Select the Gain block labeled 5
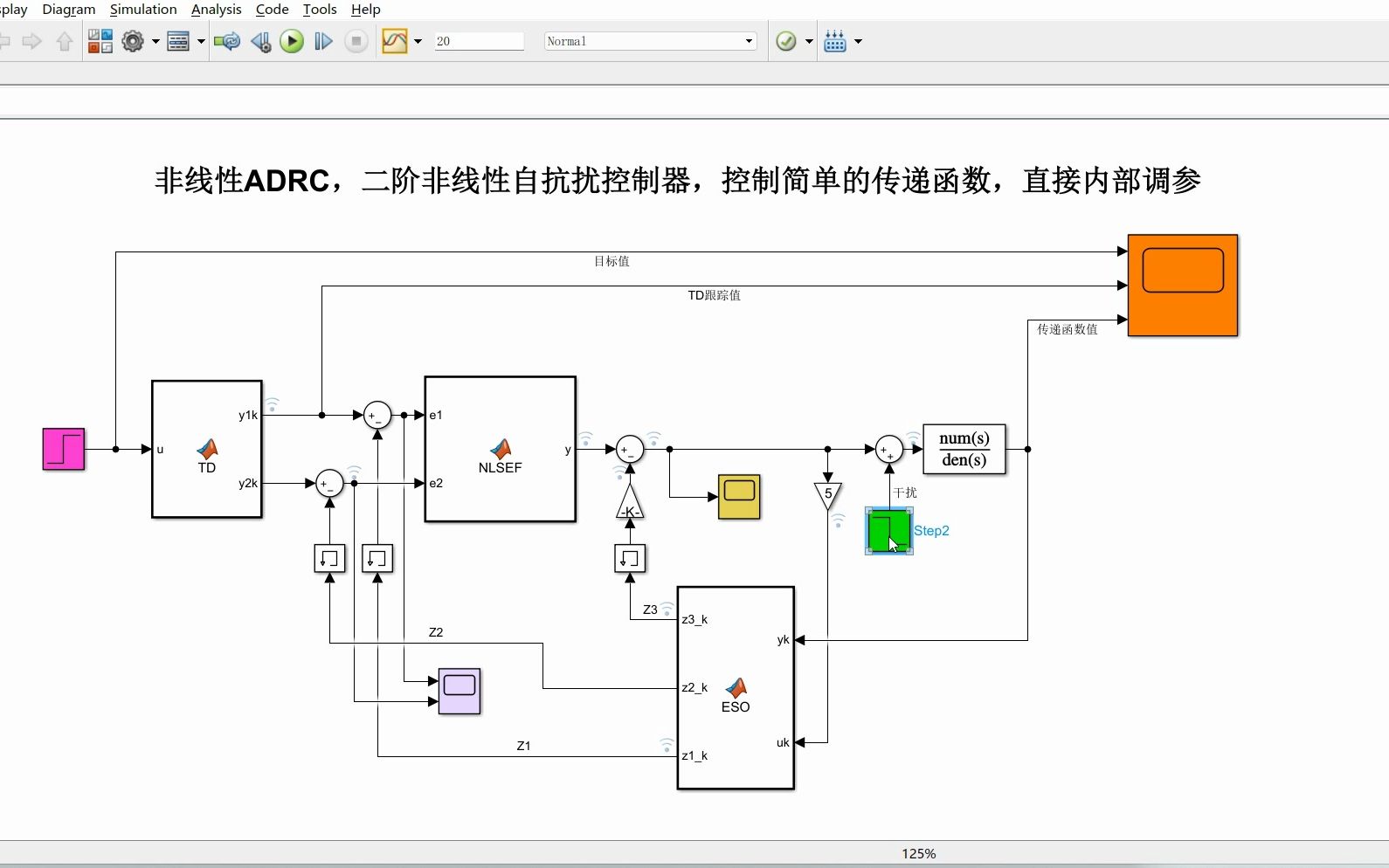1389x868 pixels. [827, 496]
